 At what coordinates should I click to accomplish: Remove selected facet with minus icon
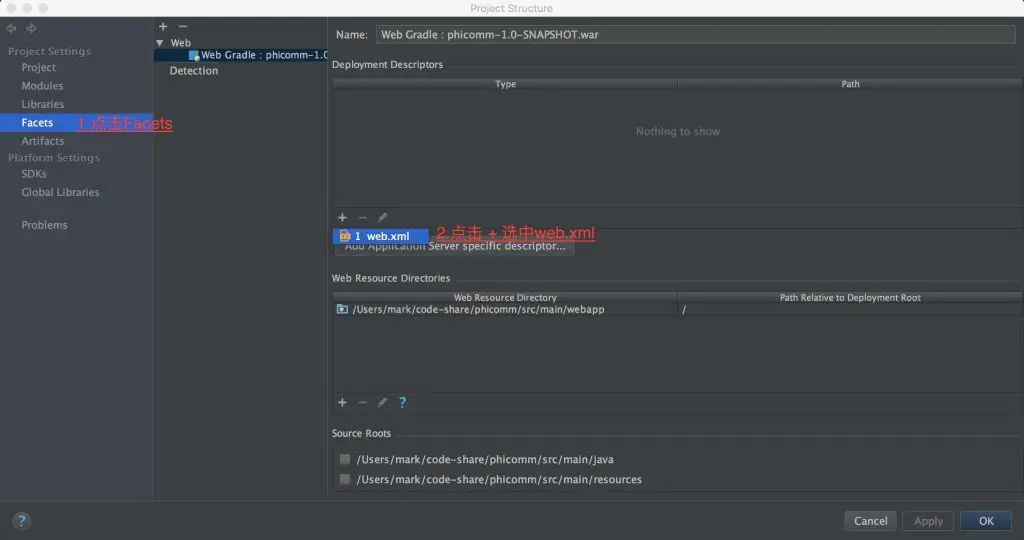click(x=183, y=26)
